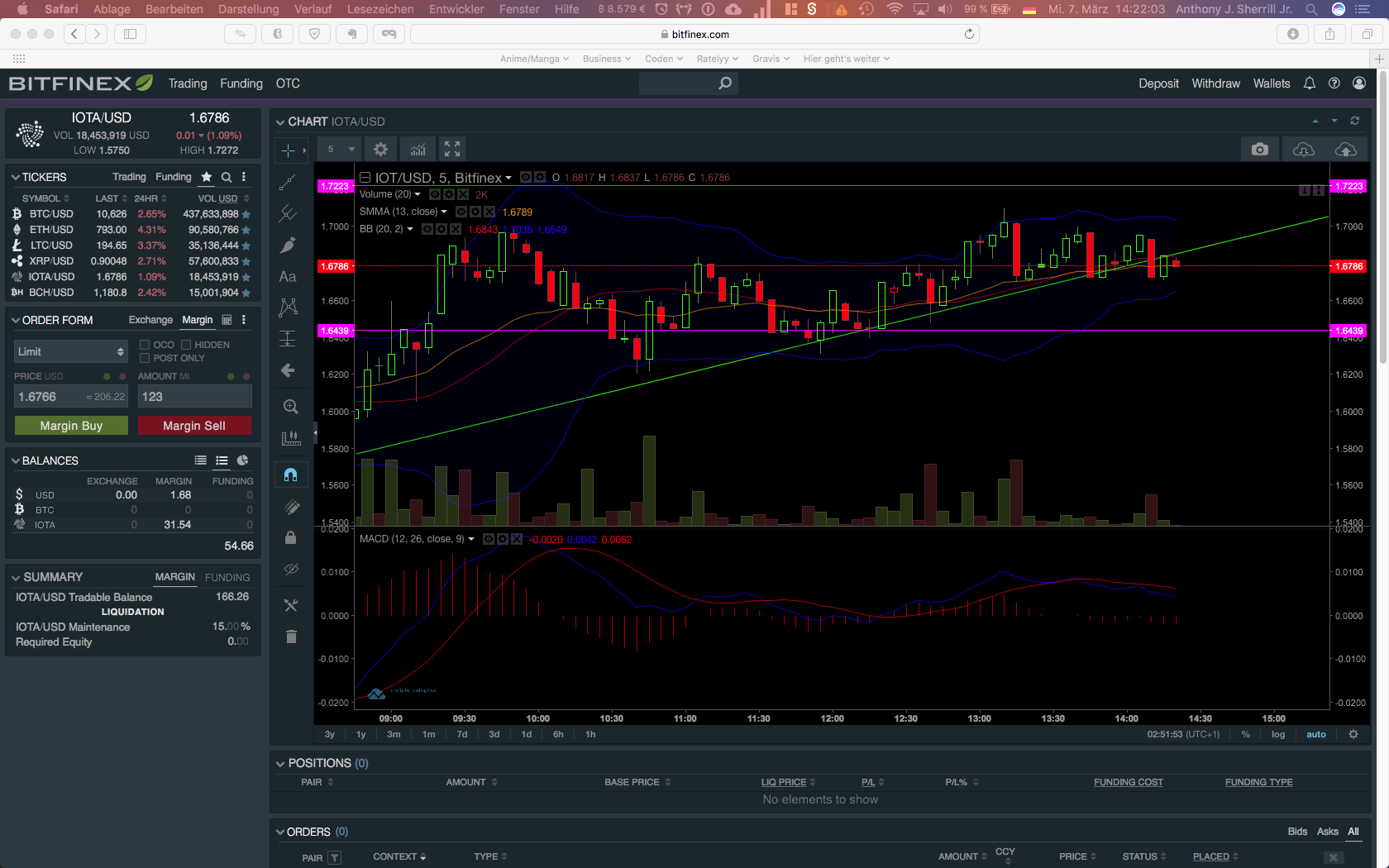Toggle the magnet snap mode
The width and height of the screenshot is (1389, 868).
[290, 475]
